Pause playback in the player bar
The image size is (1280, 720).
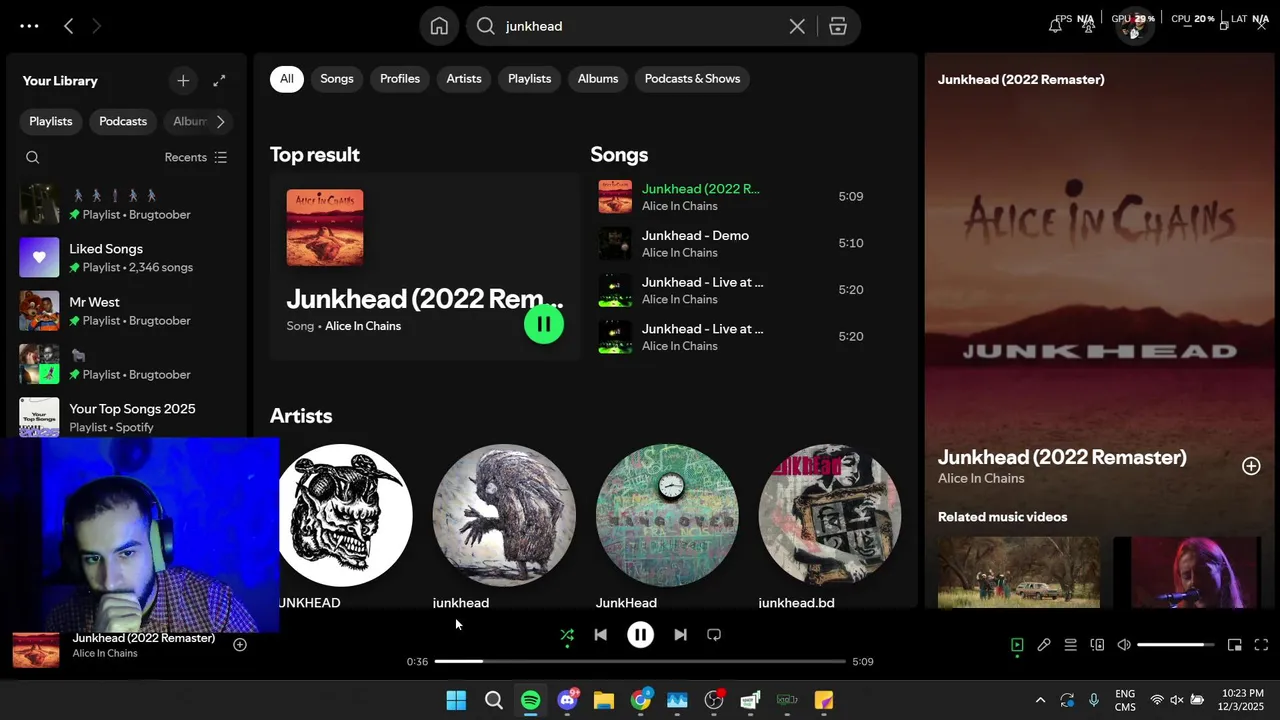(x=640, y=635)
